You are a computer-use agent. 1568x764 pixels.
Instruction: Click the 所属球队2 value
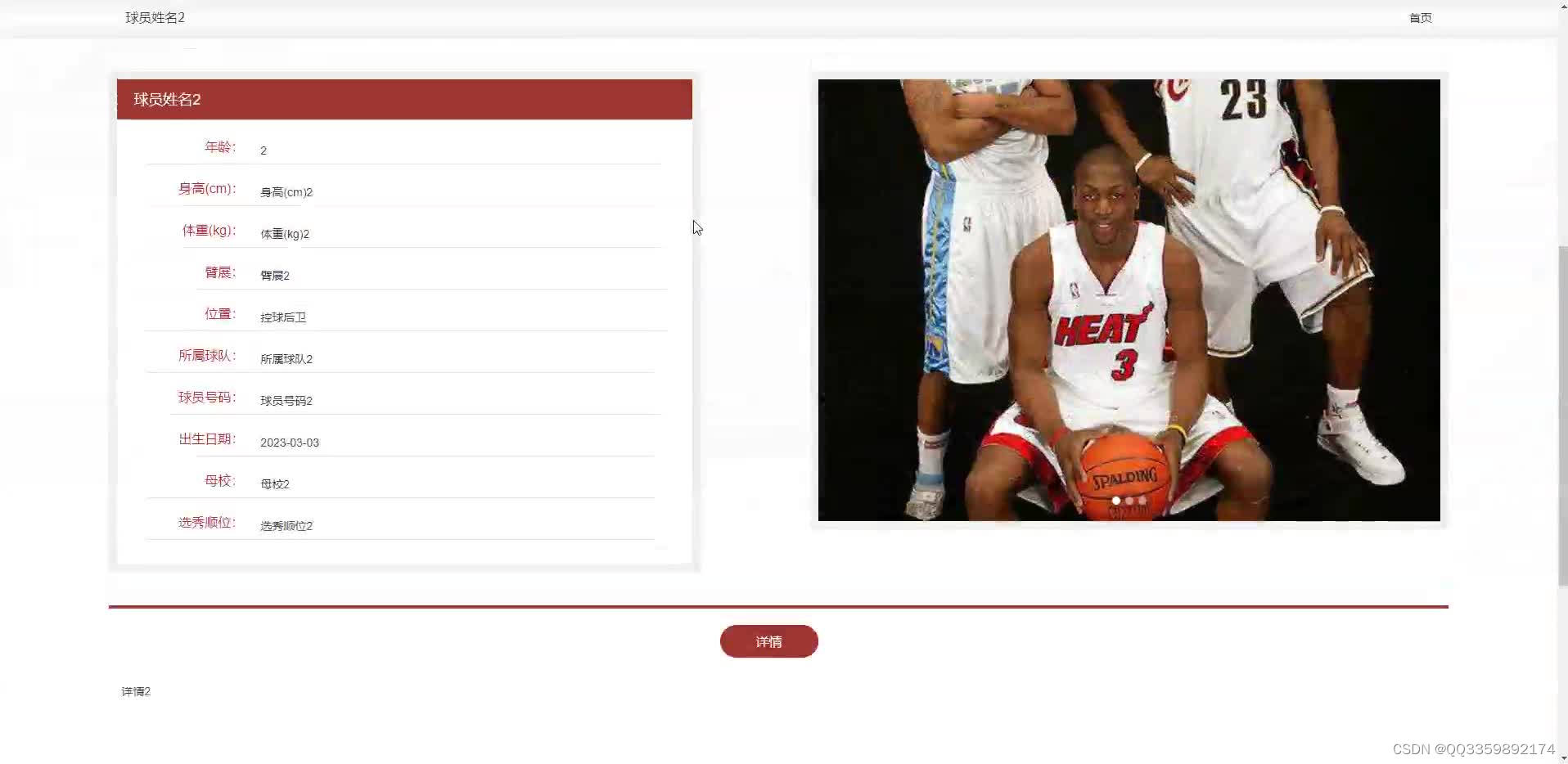click(x=286, y=359)
